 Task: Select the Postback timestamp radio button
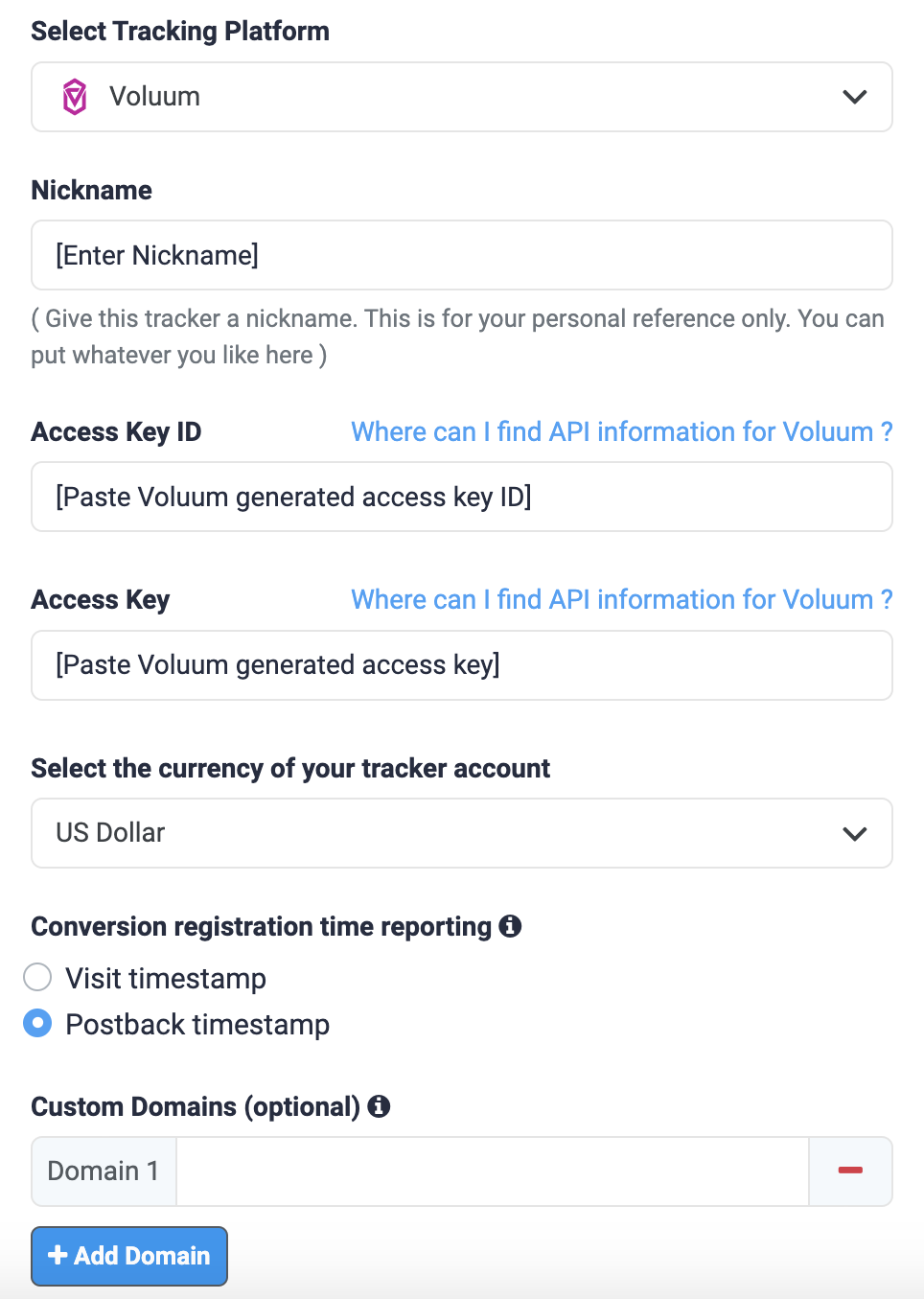click(37, 1023)
